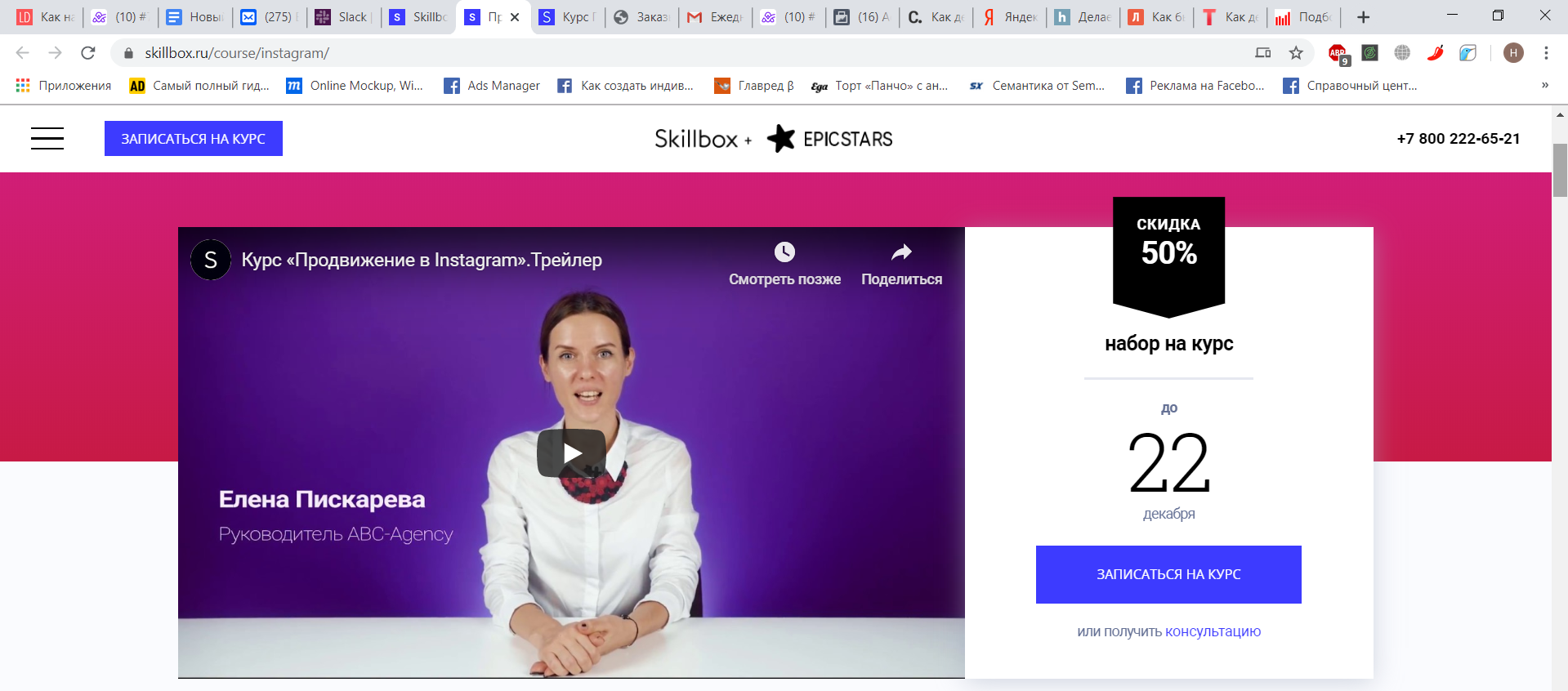The height and width of the screenshot is (691, 1568).
Task: Switch to the 'Новый' Google Docs tab
Action: (196, 17)
